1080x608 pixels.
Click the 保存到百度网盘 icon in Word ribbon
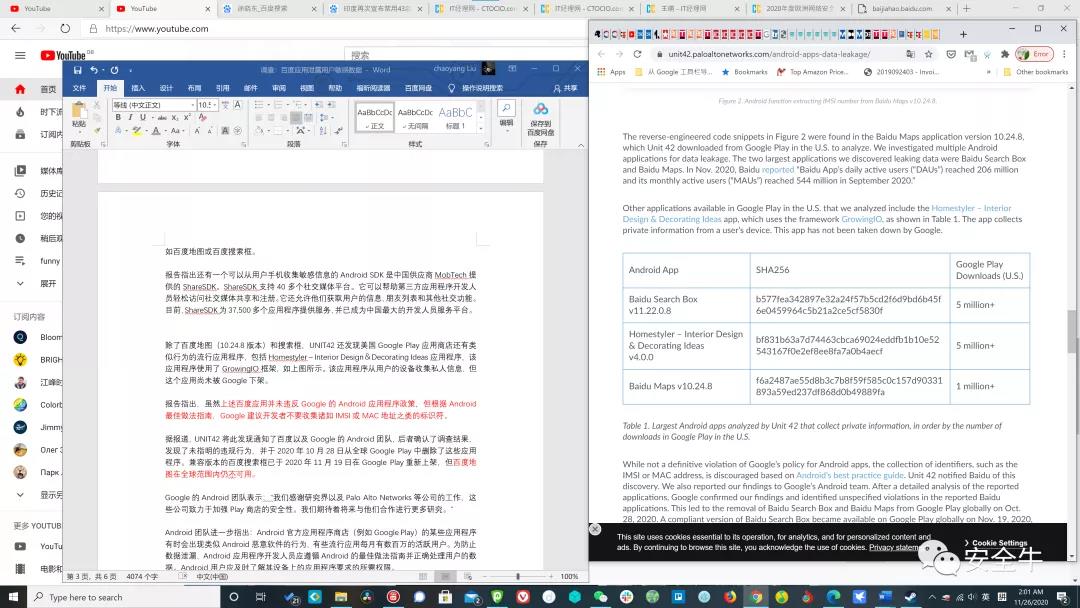pos(542,115)
